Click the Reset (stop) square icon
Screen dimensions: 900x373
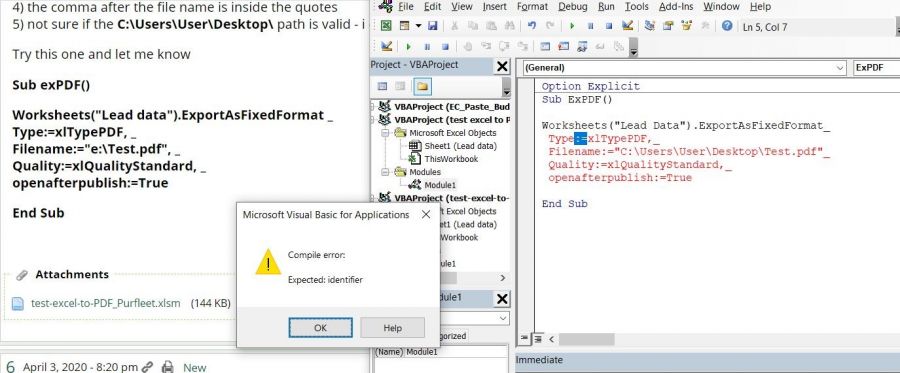tap(609, 26)
